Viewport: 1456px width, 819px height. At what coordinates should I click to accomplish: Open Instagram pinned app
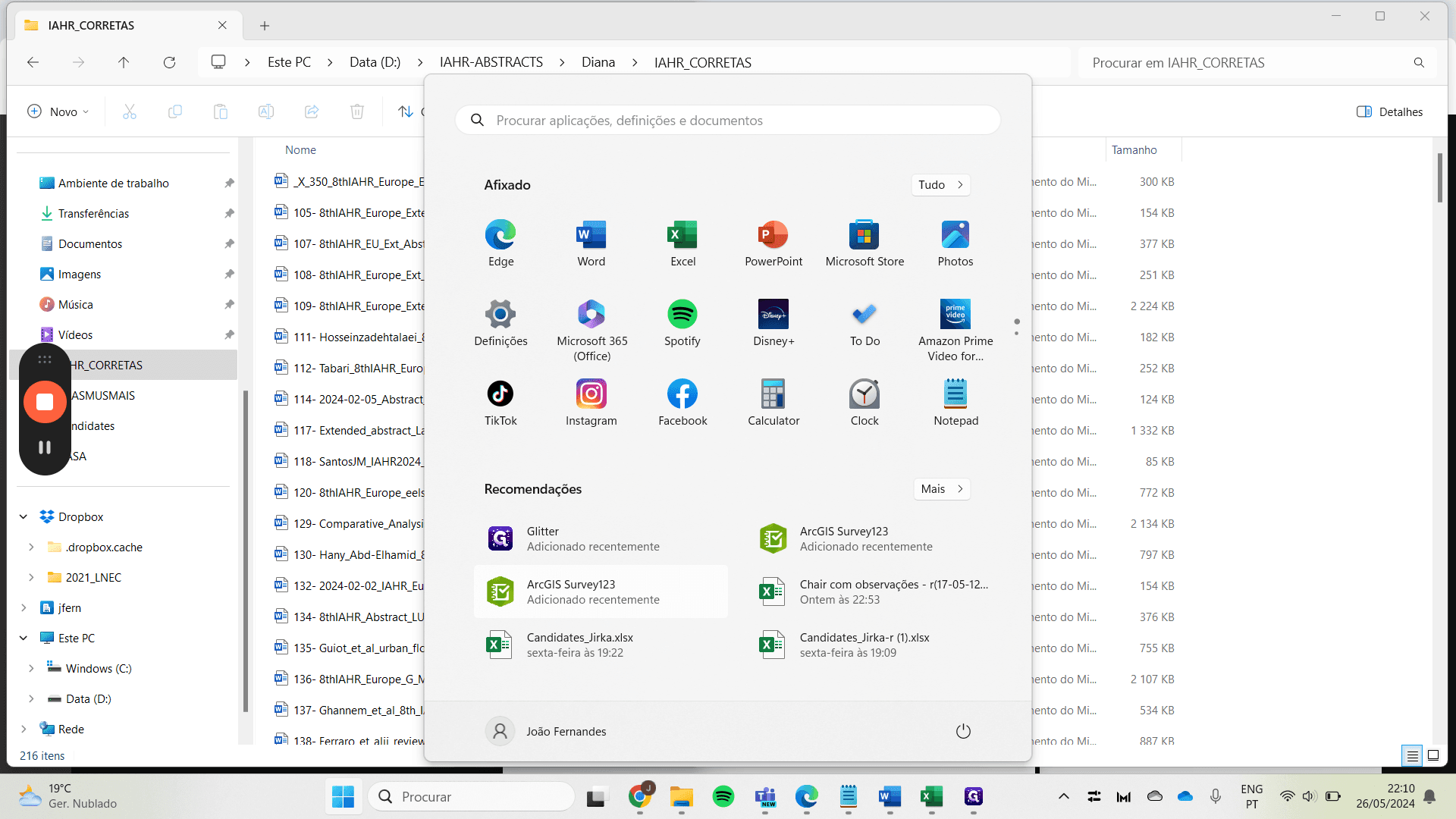(591, 403)
